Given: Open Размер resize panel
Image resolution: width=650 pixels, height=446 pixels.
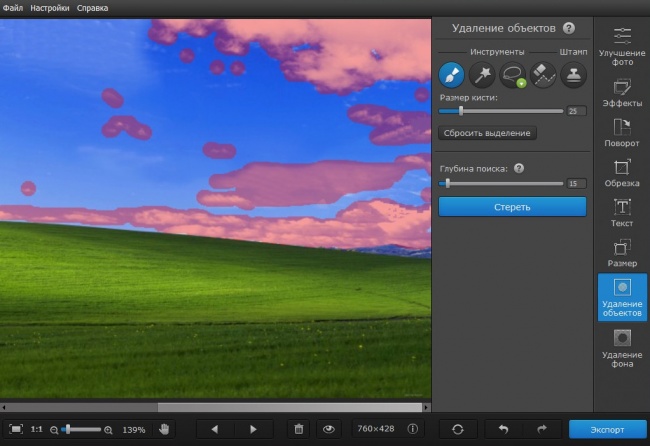Looking at the screenshot, I should (622, 253).
